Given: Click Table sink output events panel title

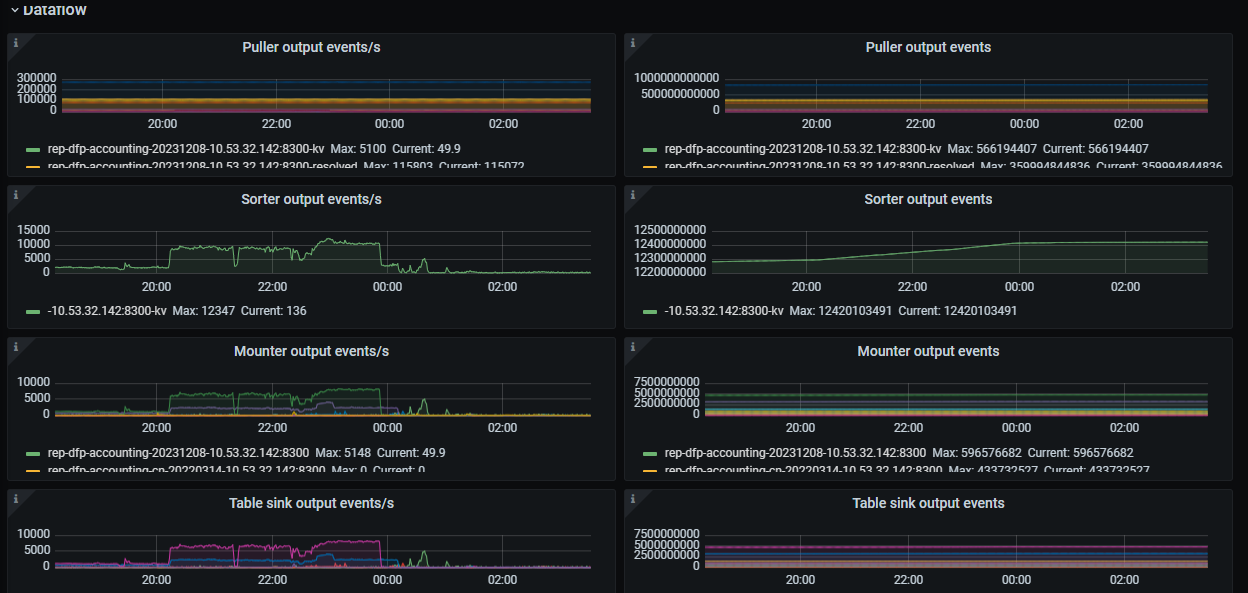Looking at the screenshot, I should click(928, 503).
